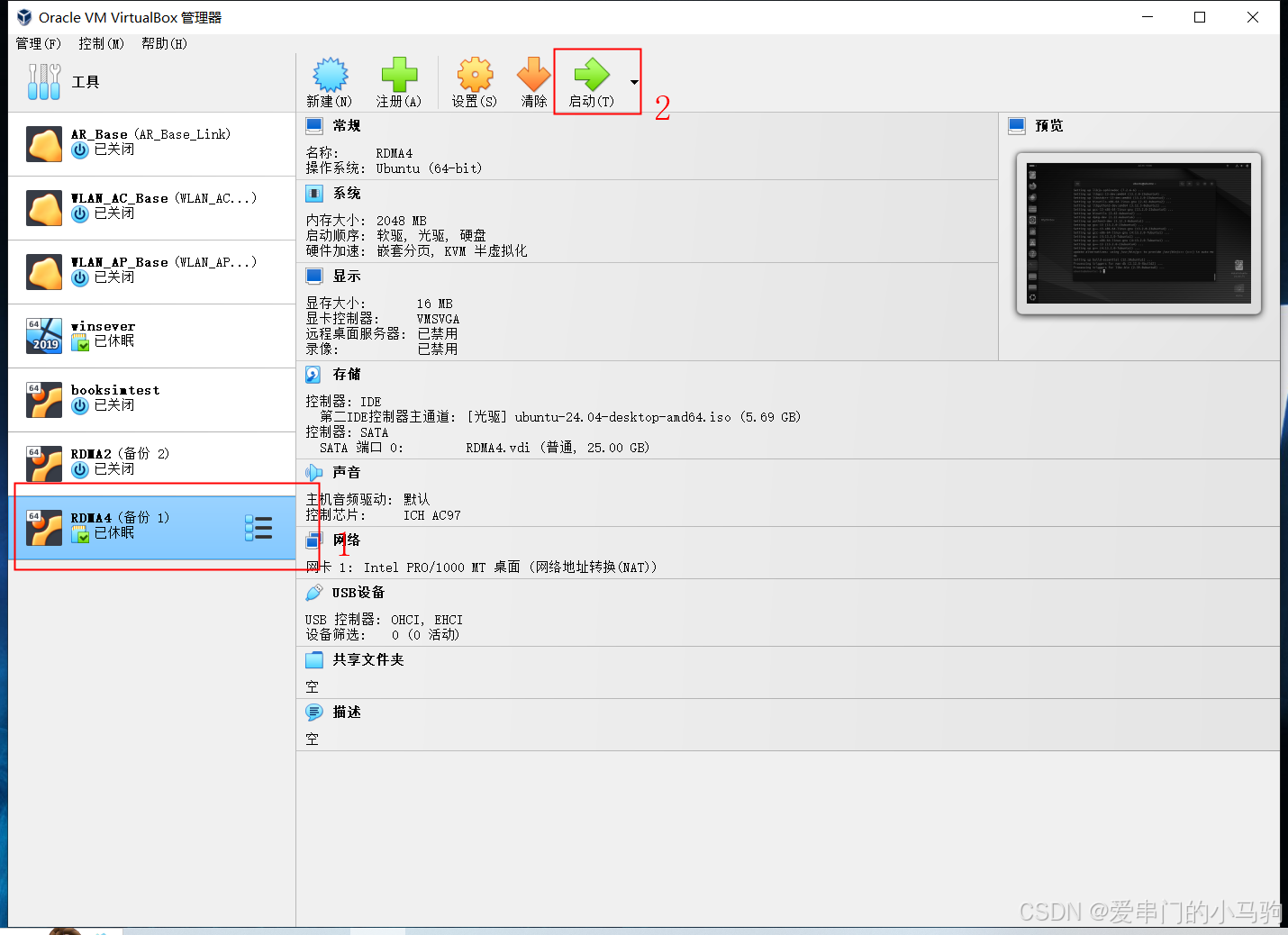Click the Storage (存储) section icon
This screenshot has height=935, width=1288.
313,374
